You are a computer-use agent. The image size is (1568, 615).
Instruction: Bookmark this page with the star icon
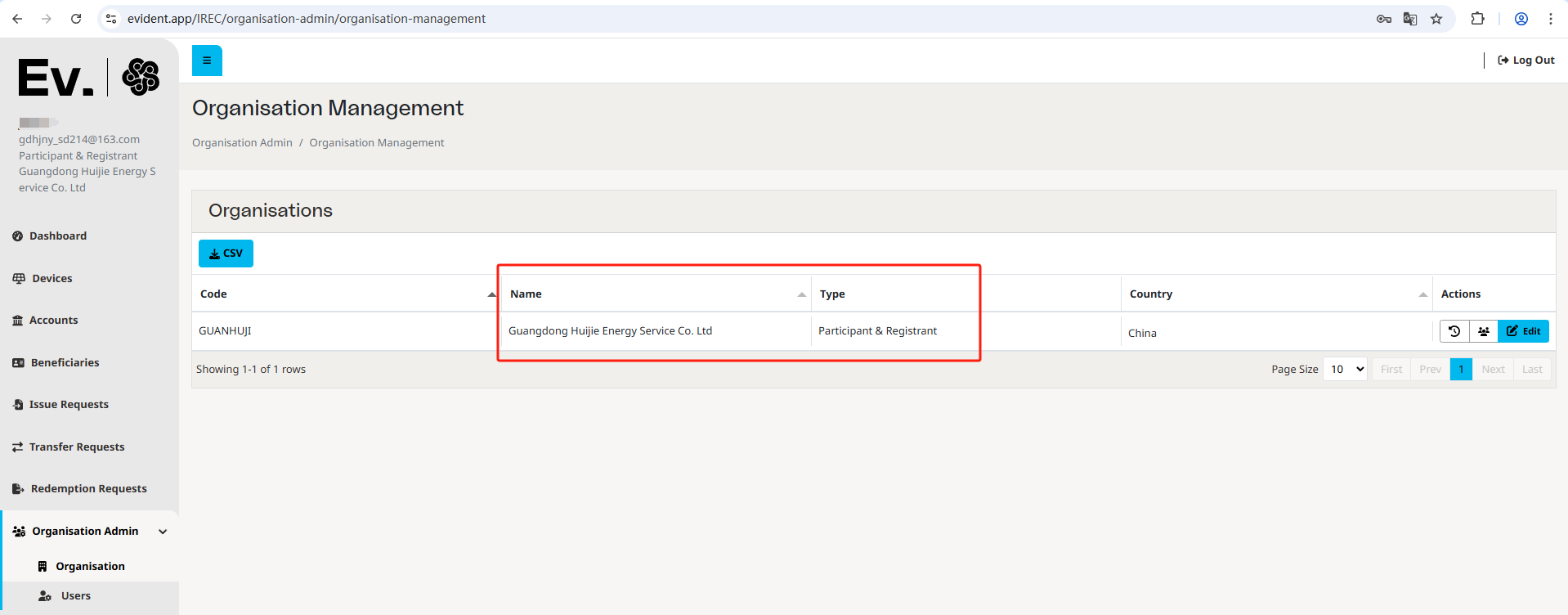[1436, 19]
